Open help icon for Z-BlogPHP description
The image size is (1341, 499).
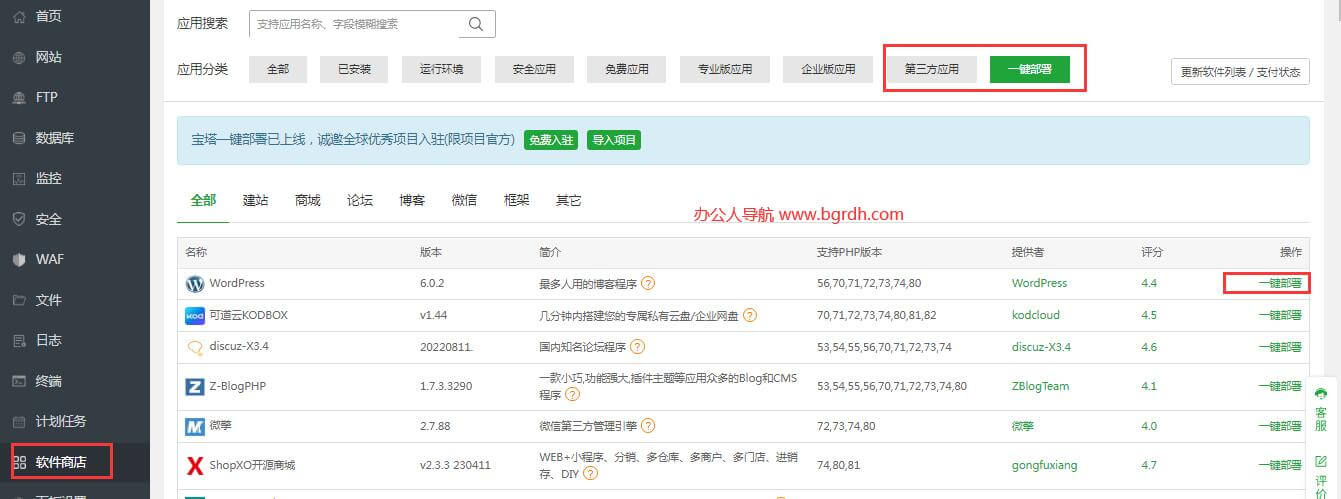(x=571, y=395)
